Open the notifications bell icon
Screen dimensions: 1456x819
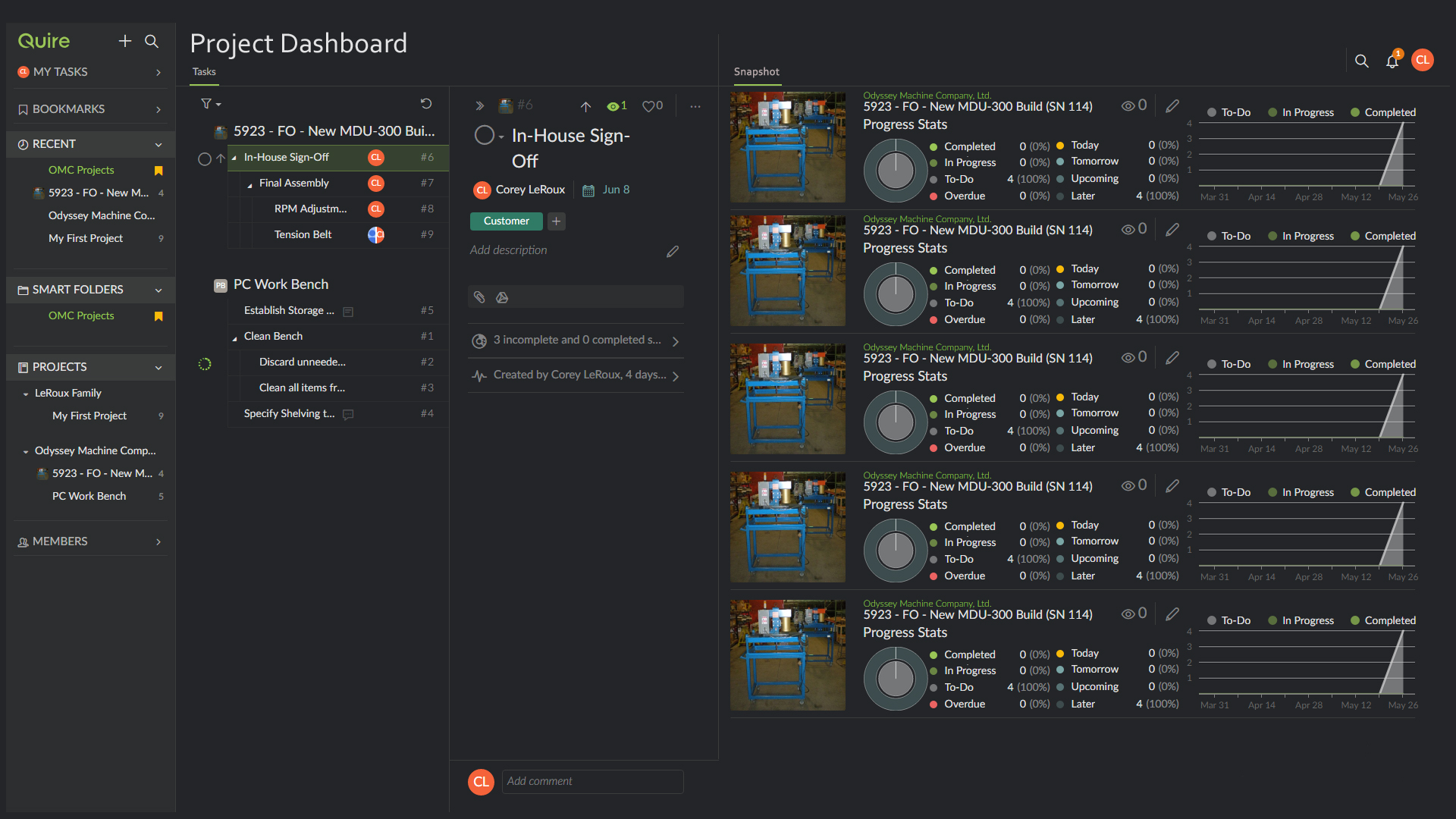pos(1392,61)
